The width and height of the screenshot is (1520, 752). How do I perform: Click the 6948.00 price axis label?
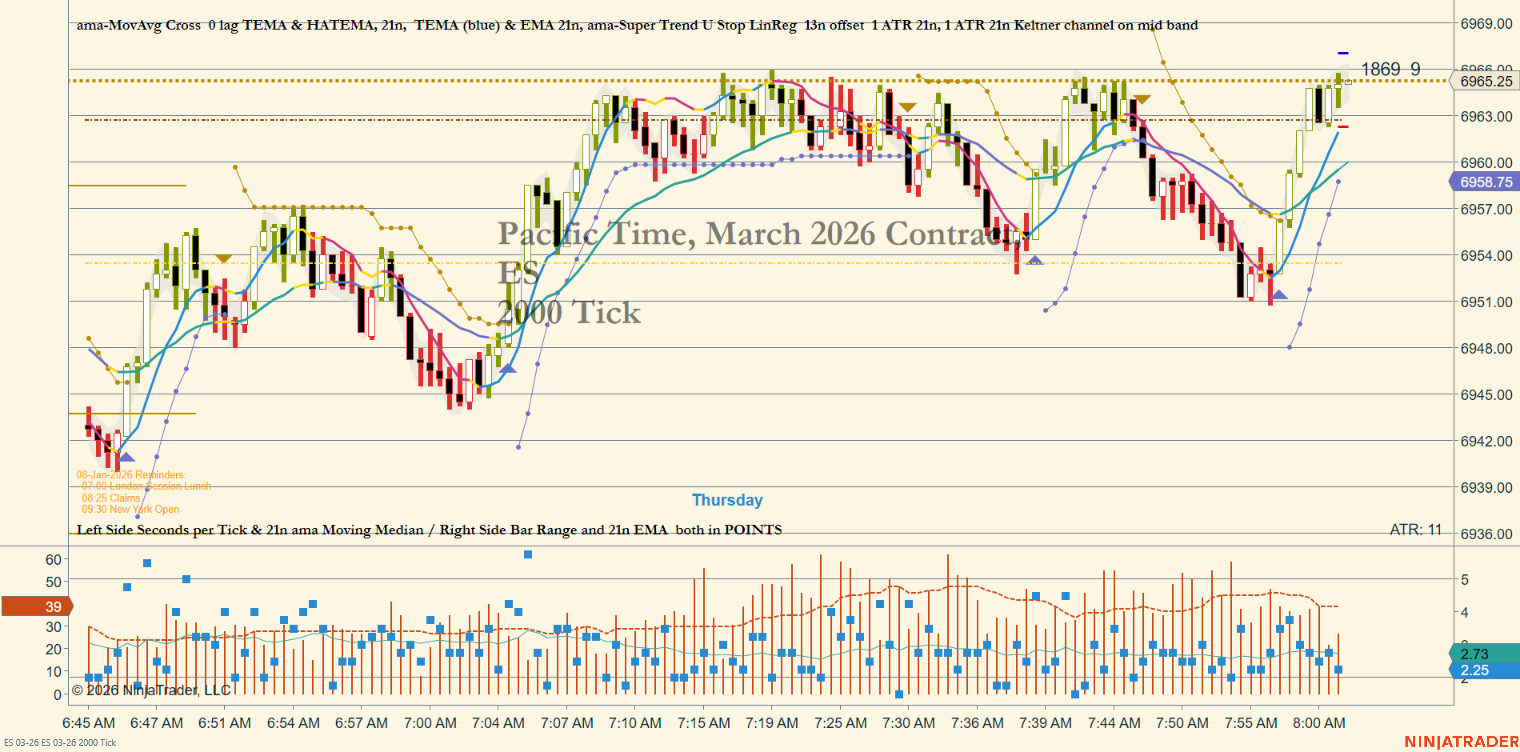coord(1484,348)
